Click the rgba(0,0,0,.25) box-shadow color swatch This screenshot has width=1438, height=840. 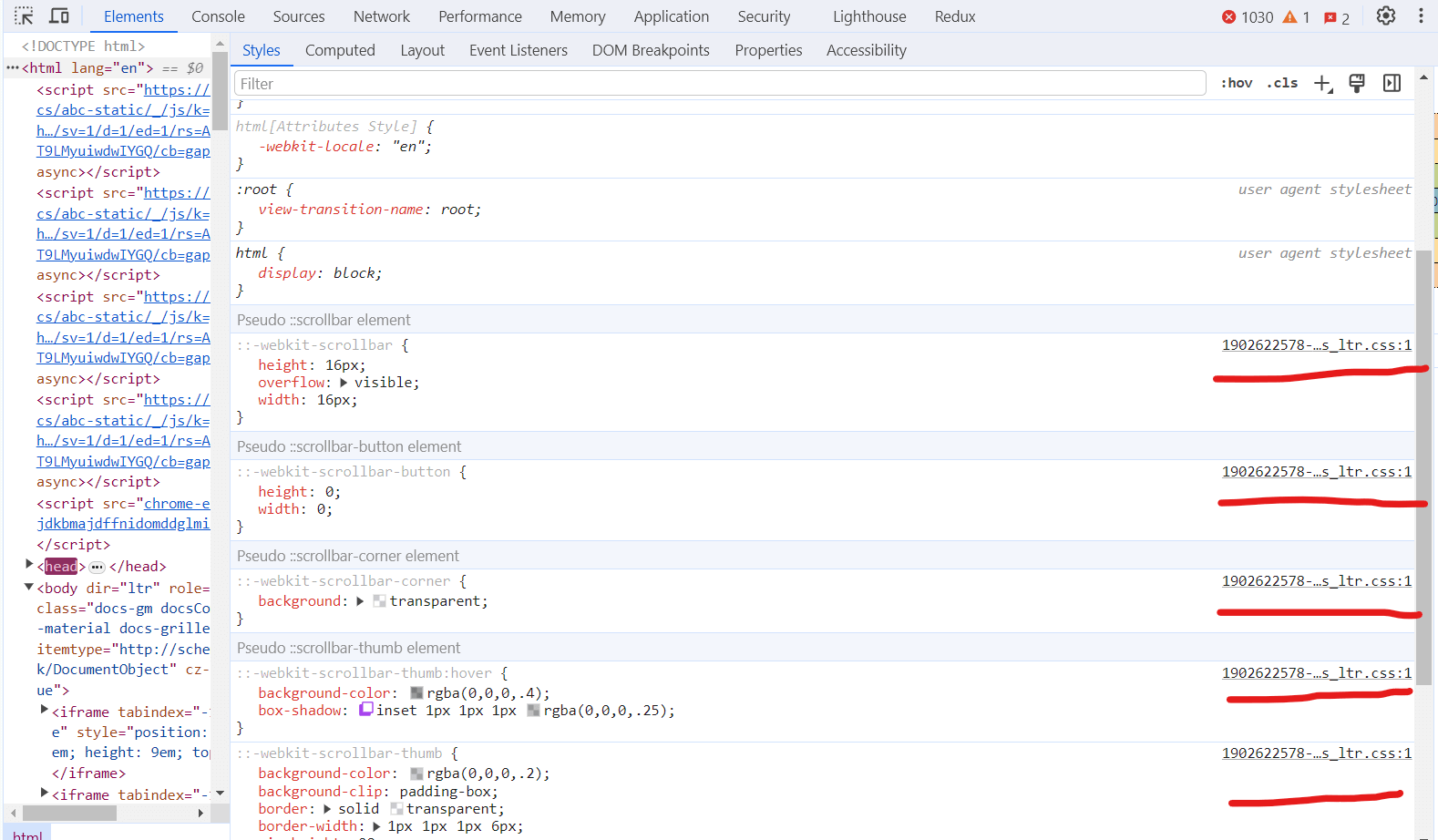534,711
